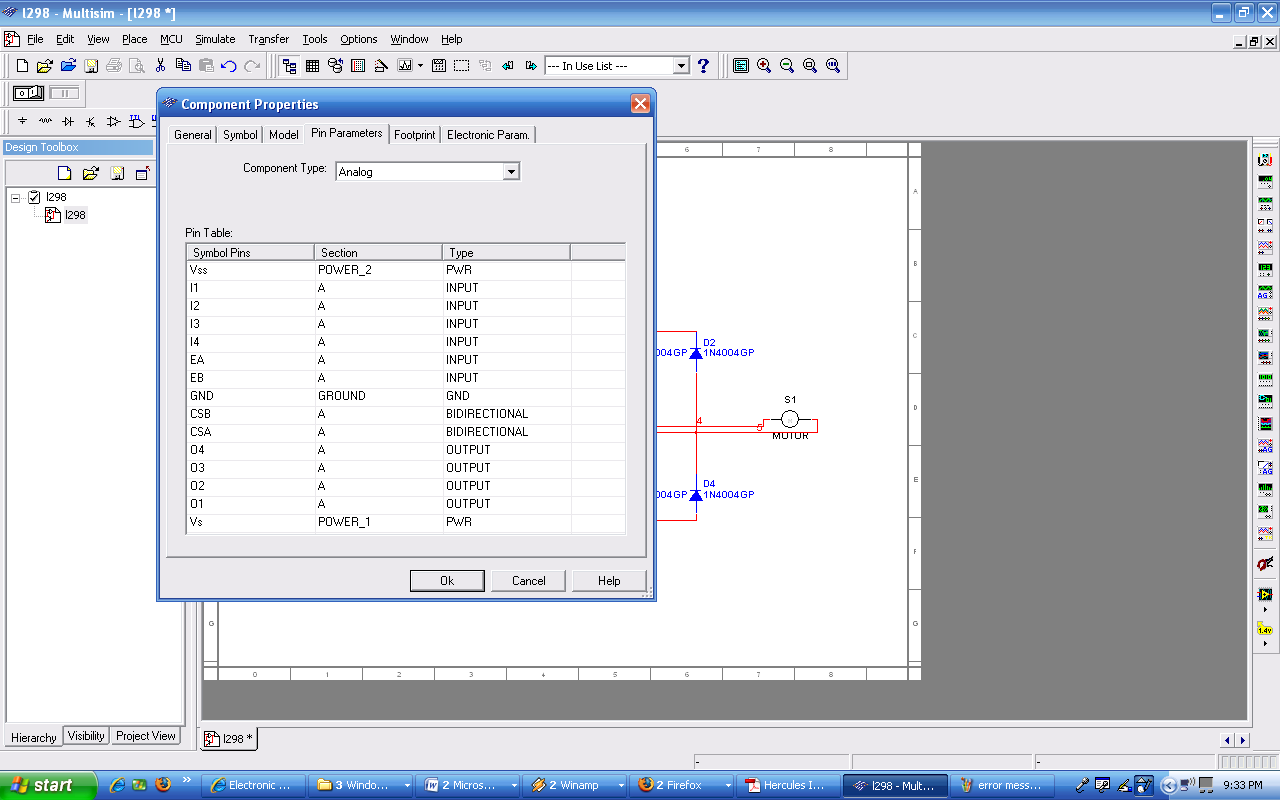The height and width of the screenshot is (800, 1280).
Task: Select the Visibility tab in Design Toolbox
Action: (x=86, y=736)
